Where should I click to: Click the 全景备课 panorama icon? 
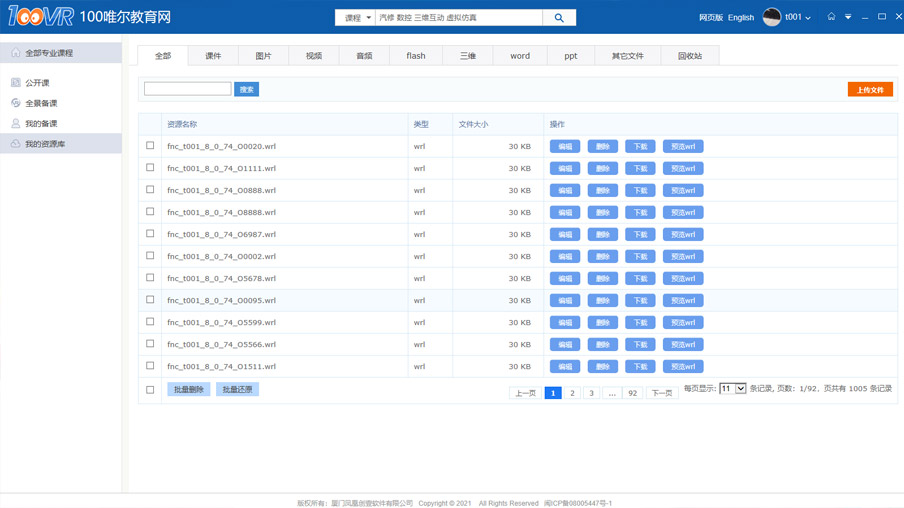point(15,103)
